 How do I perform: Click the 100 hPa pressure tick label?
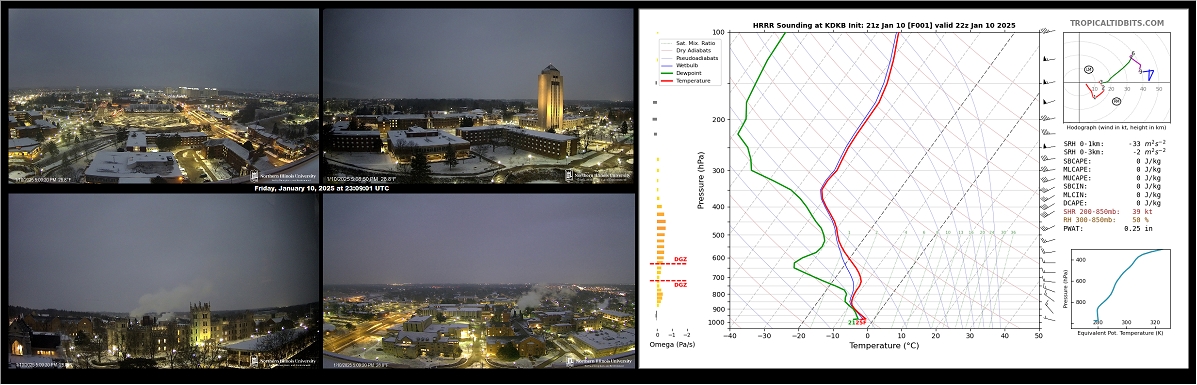(717, 32)
